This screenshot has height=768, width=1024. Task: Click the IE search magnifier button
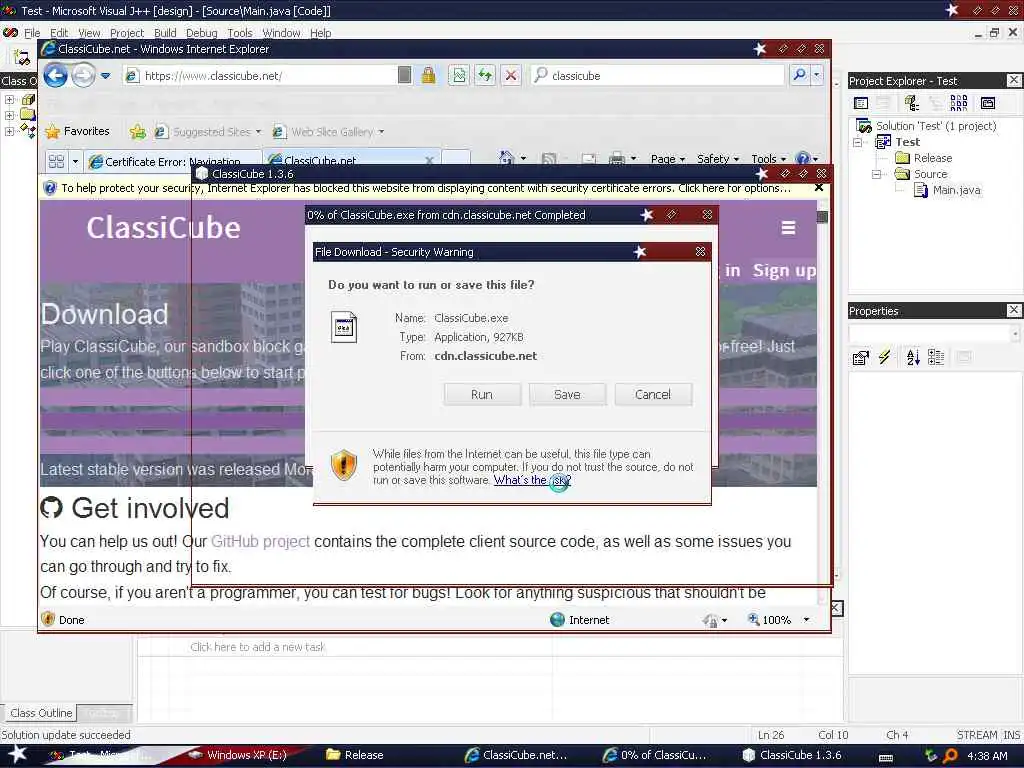[799, 75]
